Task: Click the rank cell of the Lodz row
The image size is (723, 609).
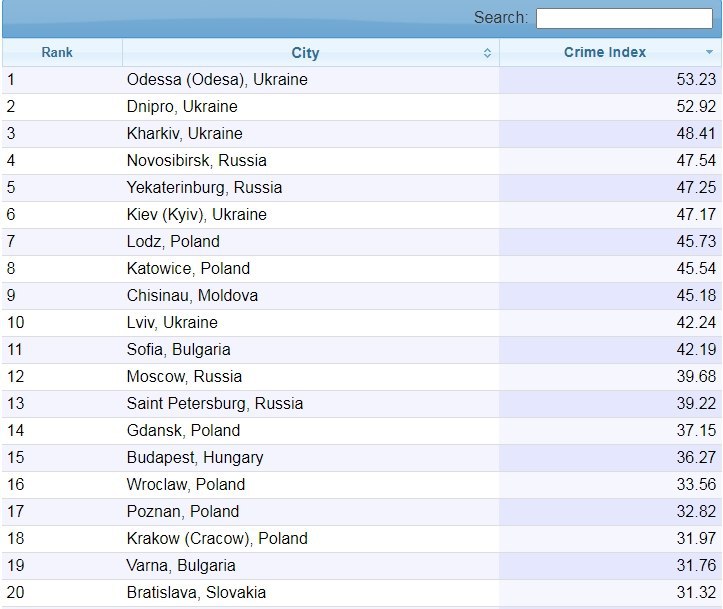Action: (62, 242)
